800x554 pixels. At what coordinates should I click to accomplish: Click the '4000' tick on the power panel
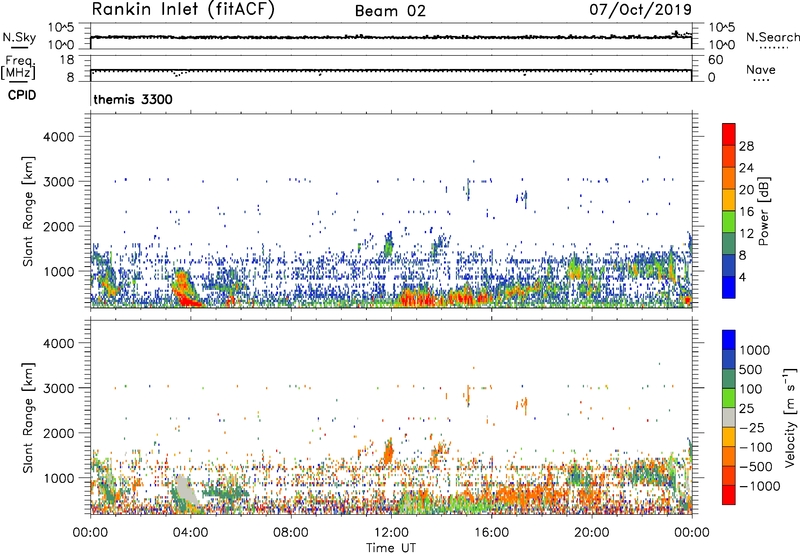(x=58, y=137)
